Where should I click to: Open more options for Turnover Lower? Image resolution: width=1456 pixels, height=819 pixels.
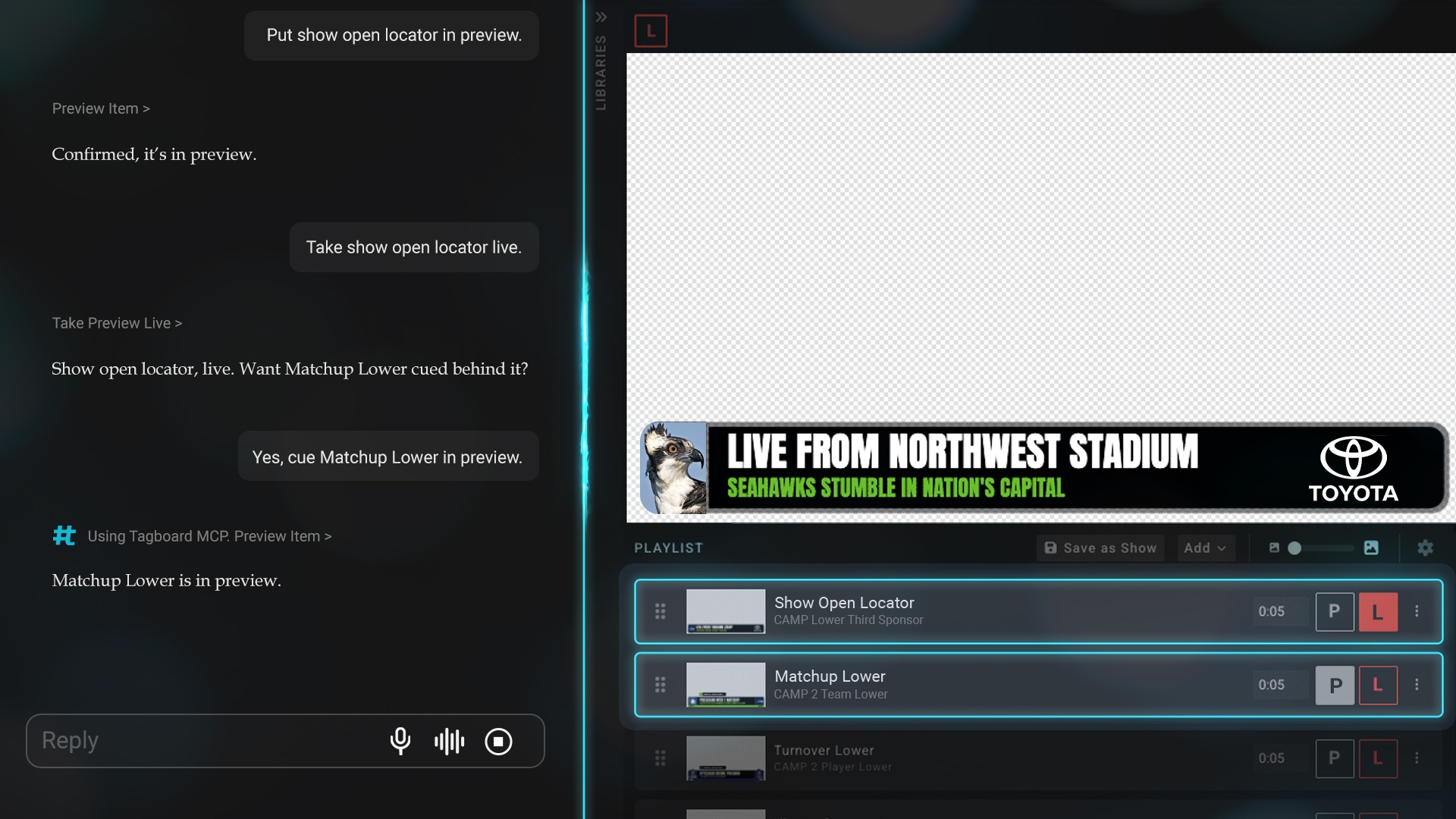pyautogui.click(x=1417, y=758)
